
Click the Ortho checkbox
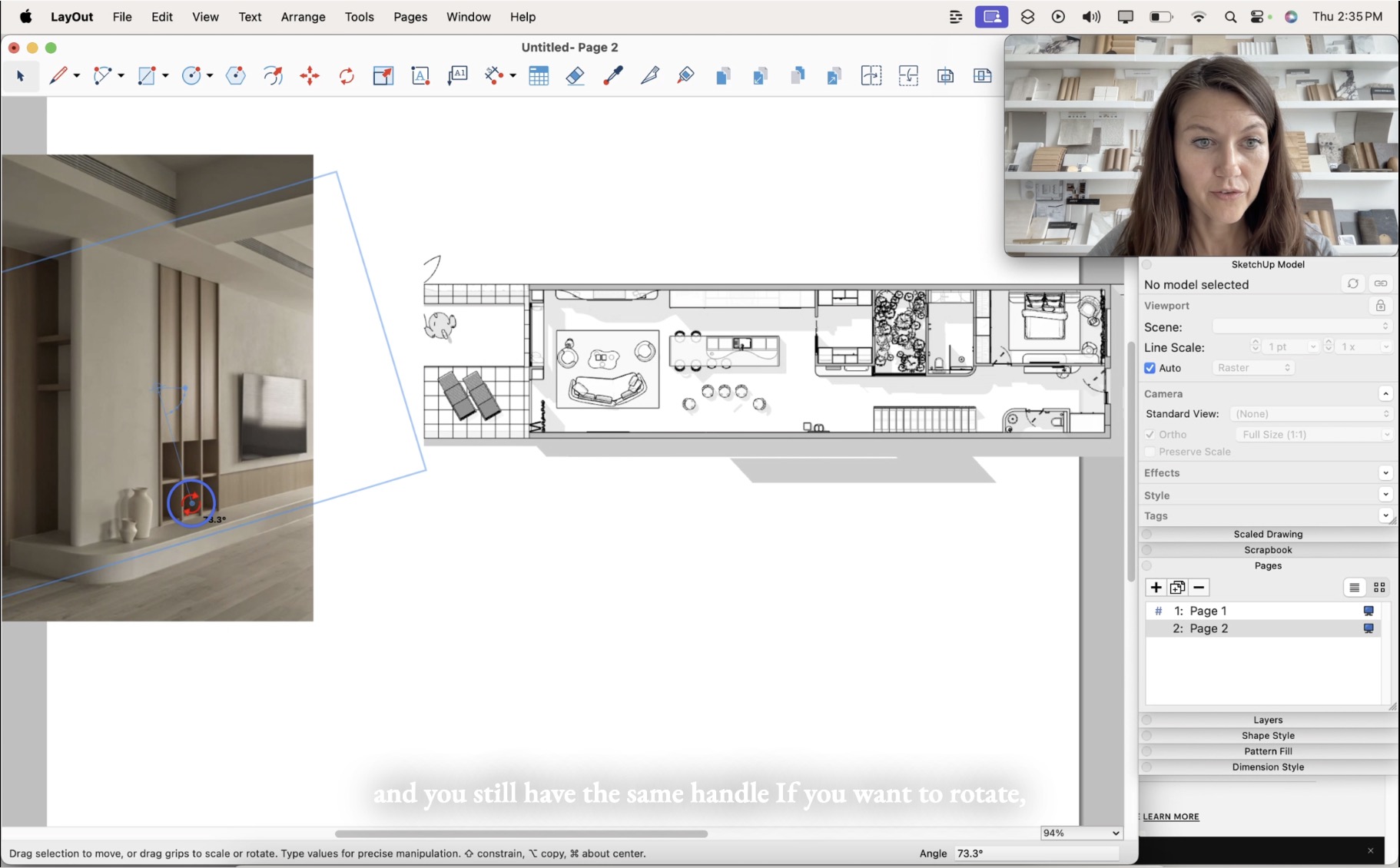tap(1150, 434)
